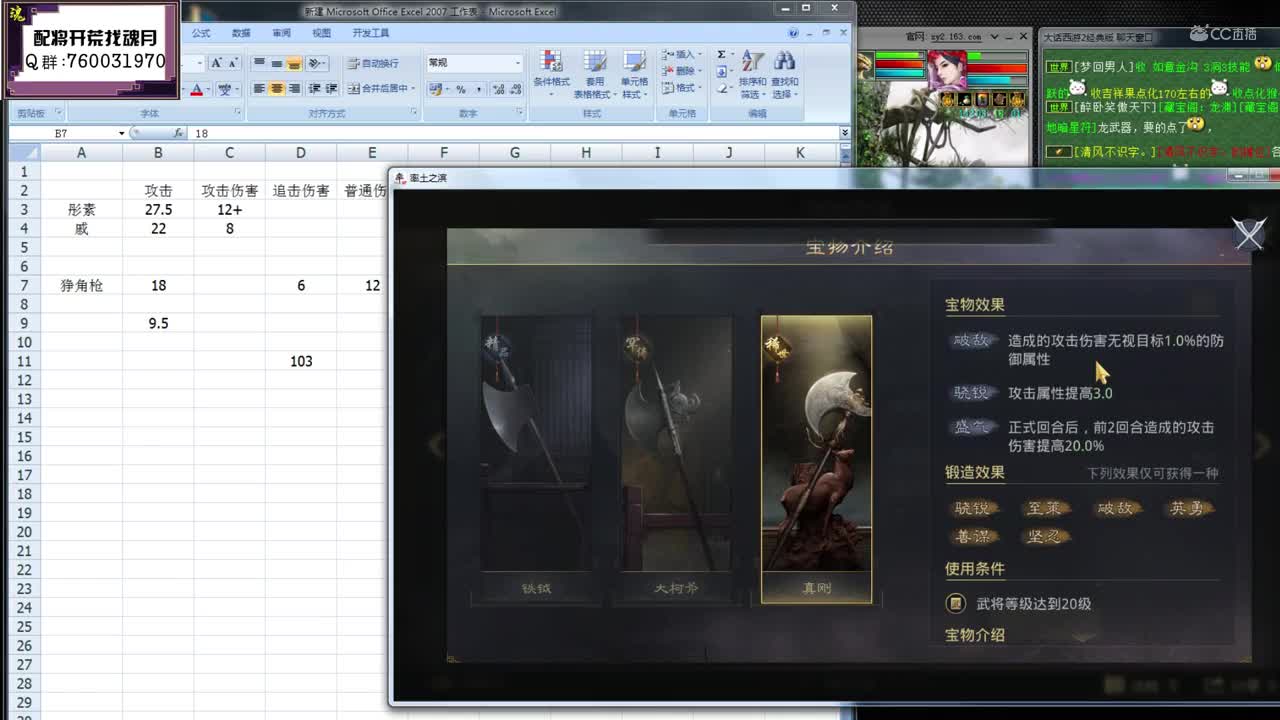Open font color dropdown arrow beside red A
The height and width of the screenshot is (720, 1280).
pos(208,89)
